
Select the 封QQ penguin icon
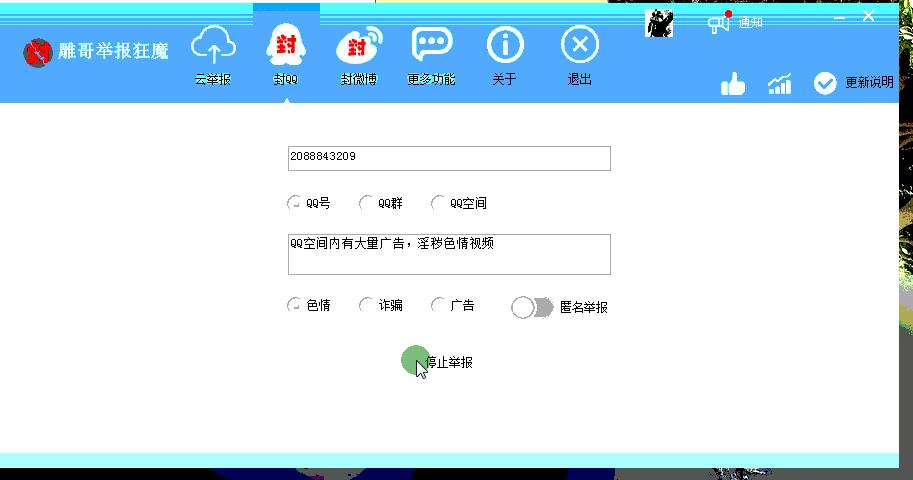point(286,46)
